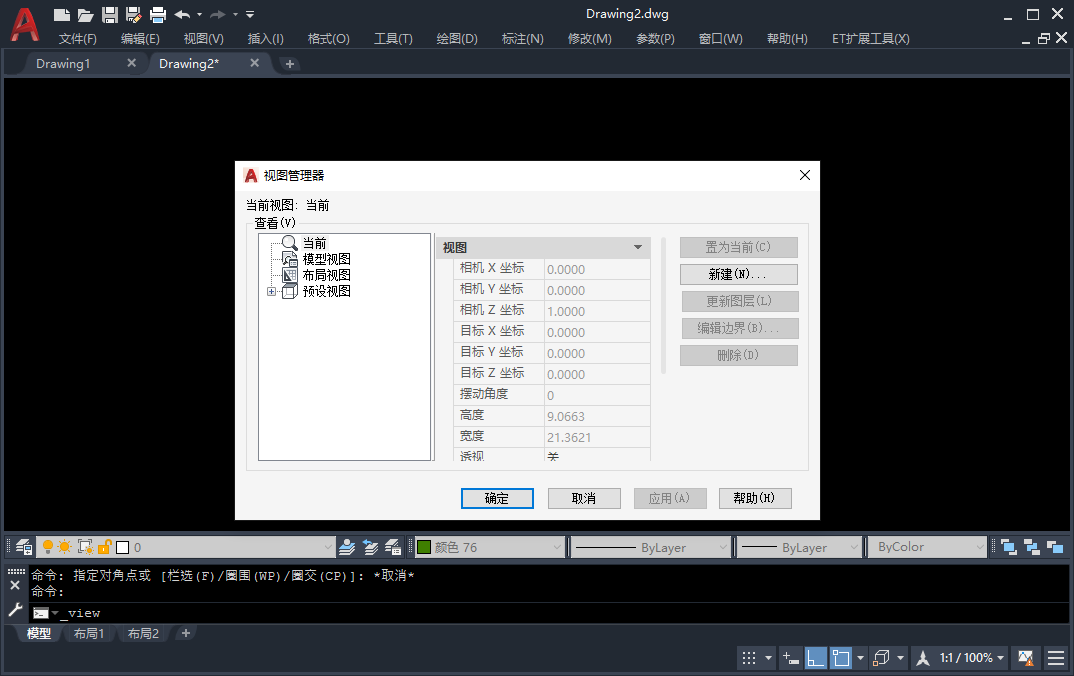Image resolution: width=1074 pixels, height=676 pixels.
Task: Switch to the Drawing1 tab
Action: pyautogui.click(x=64, y=62)
